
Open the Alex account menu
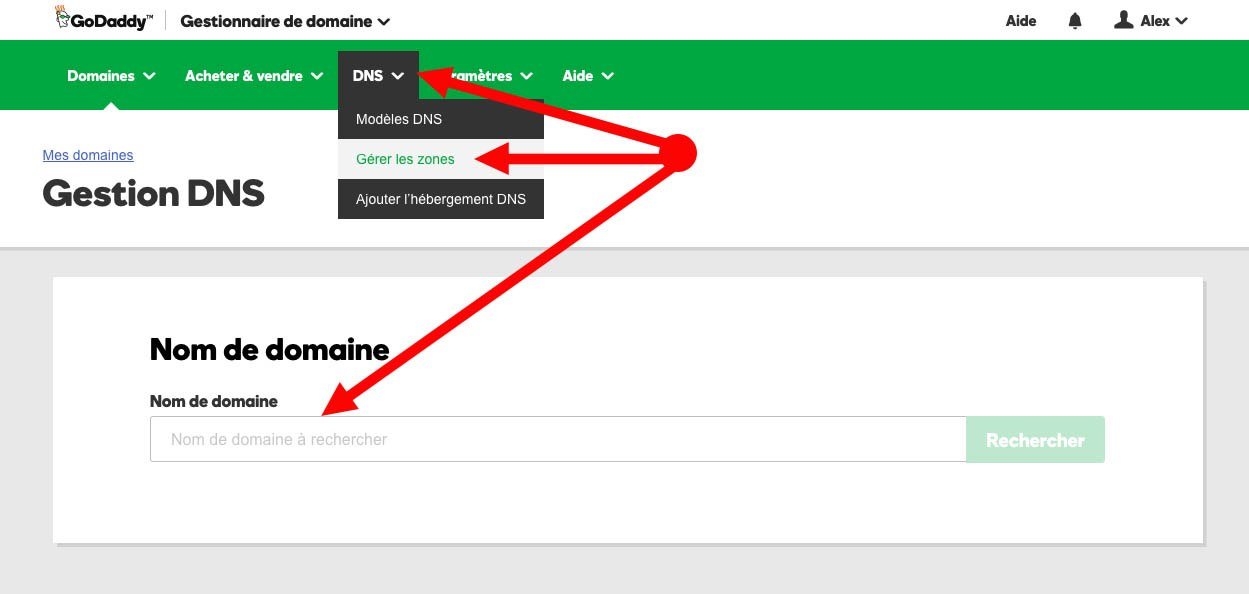click(1151, 21)
